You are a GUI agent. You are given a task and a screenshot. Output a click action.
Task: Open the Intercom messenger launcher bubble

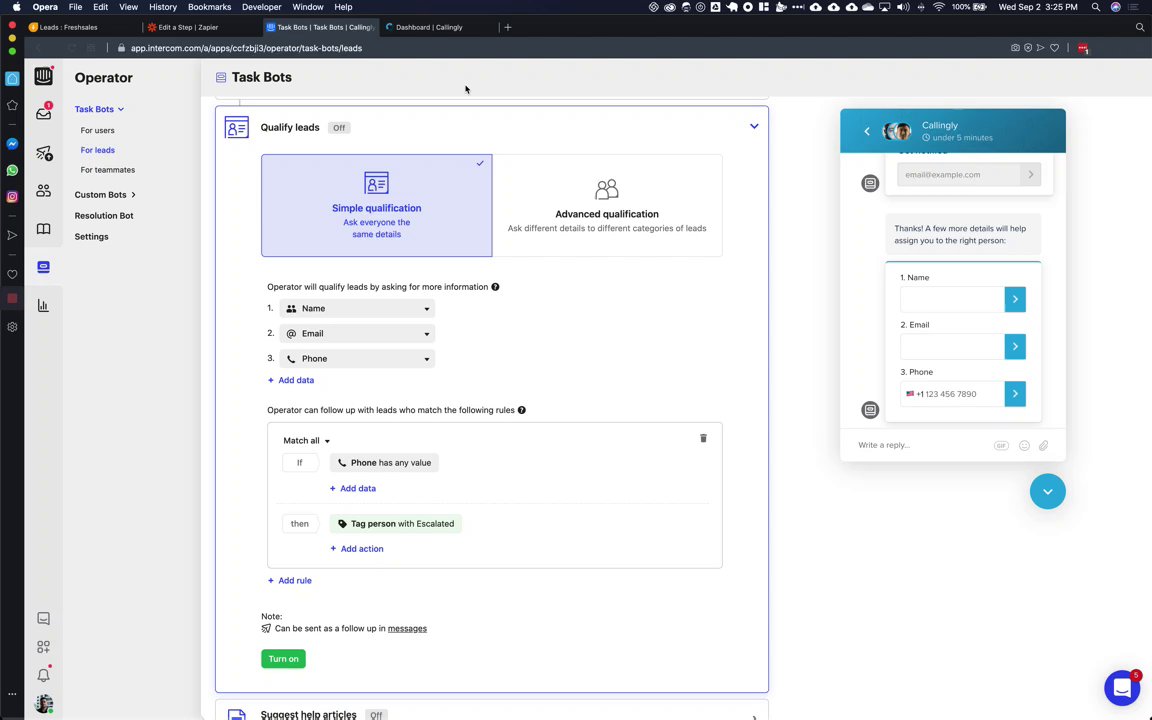(1122, 688)
